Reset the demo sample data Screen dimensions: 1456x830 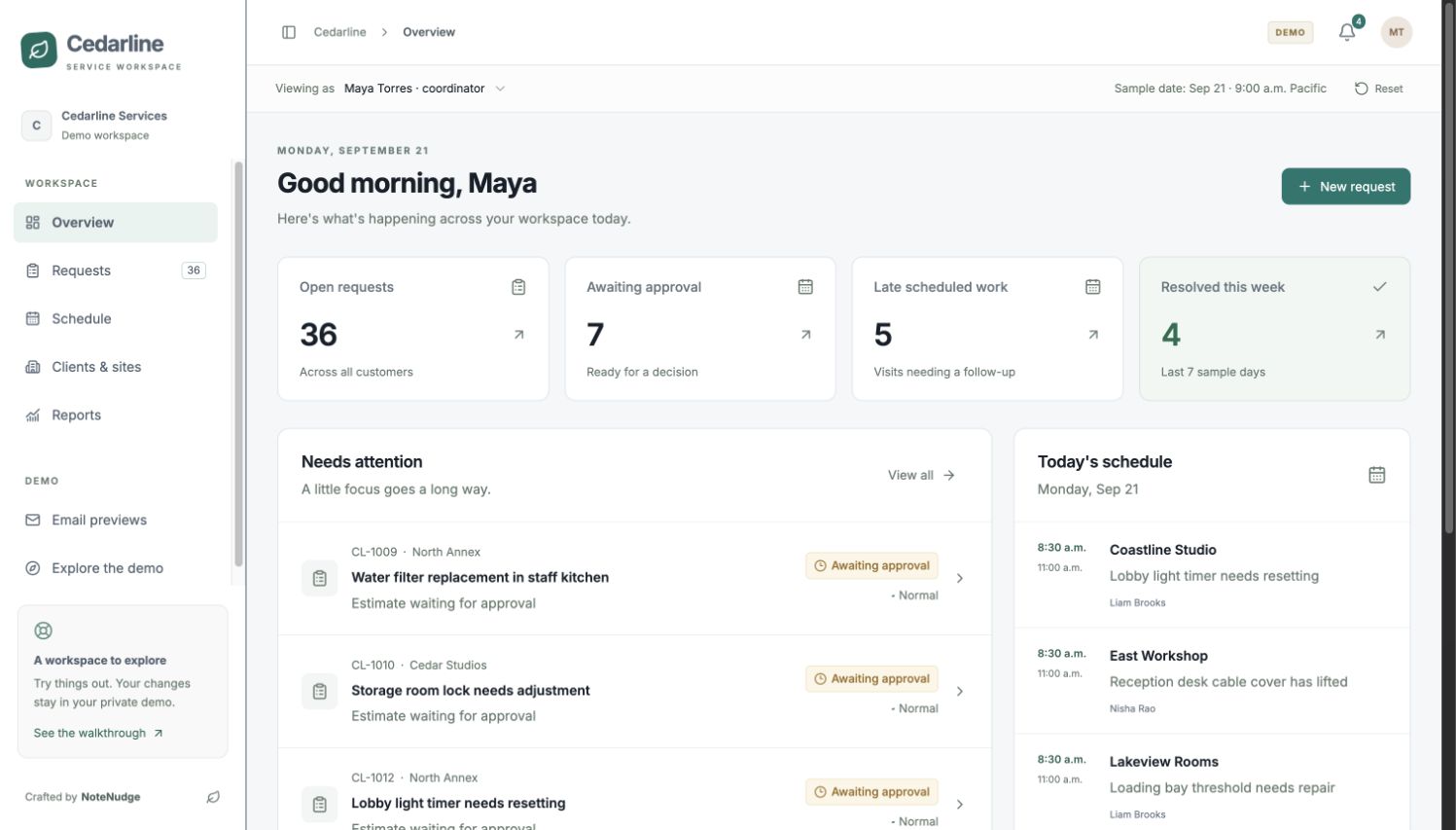(1379, 89)
